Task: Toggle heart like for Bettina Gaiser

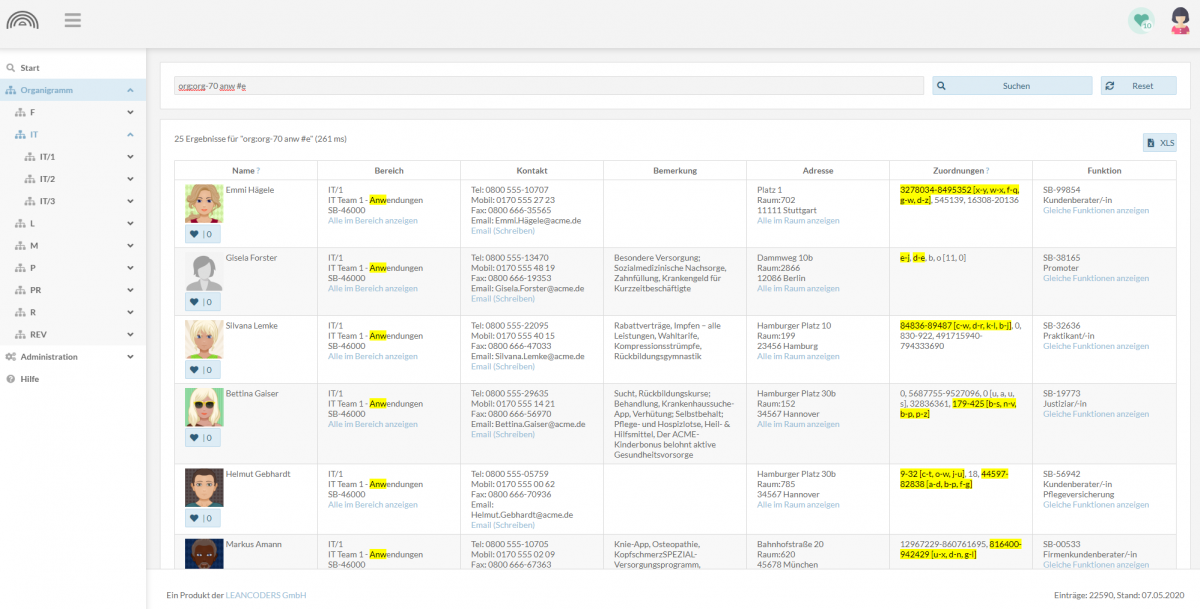Action: click(203, 438)
